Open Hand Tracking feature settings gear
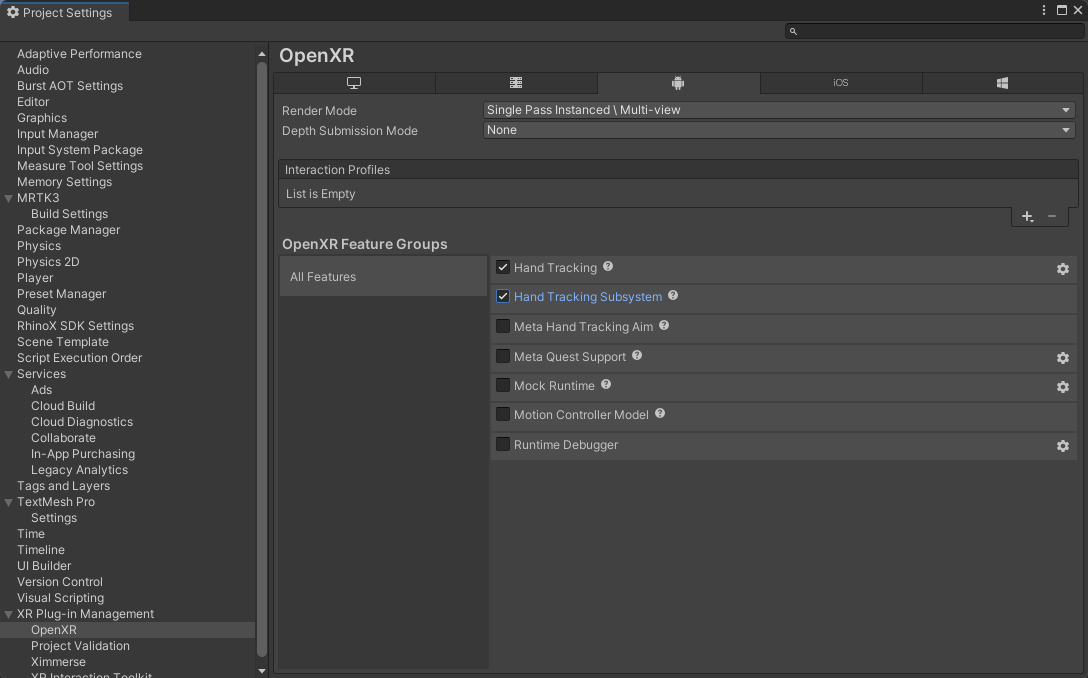The width and height of the screenshot is (1088, 678). [1062, 269]
